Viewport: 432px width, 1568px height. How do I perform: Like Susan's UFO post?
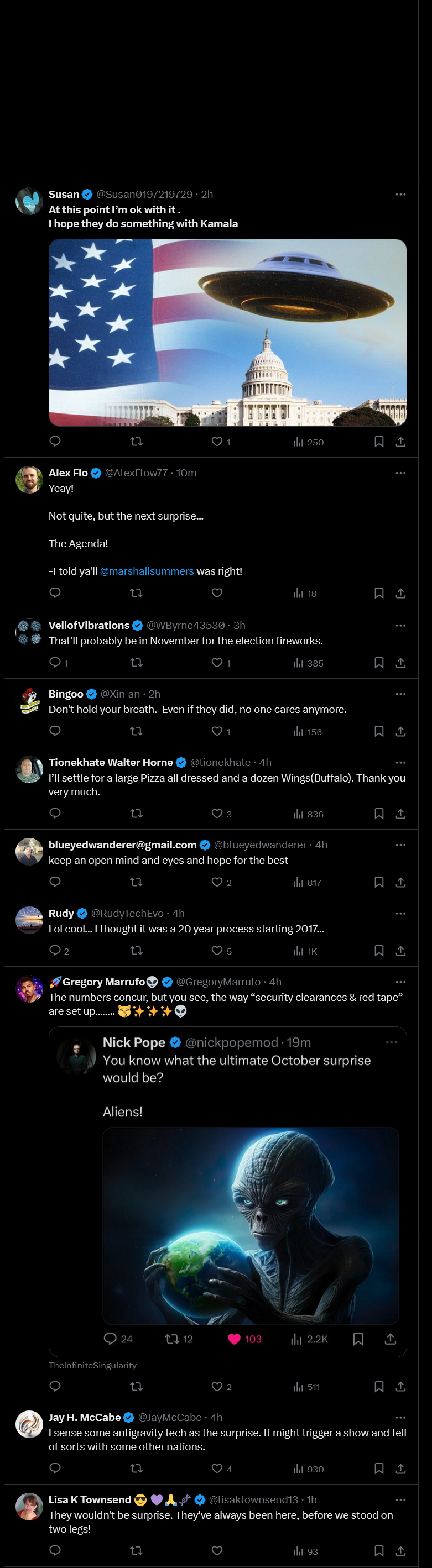217,443
